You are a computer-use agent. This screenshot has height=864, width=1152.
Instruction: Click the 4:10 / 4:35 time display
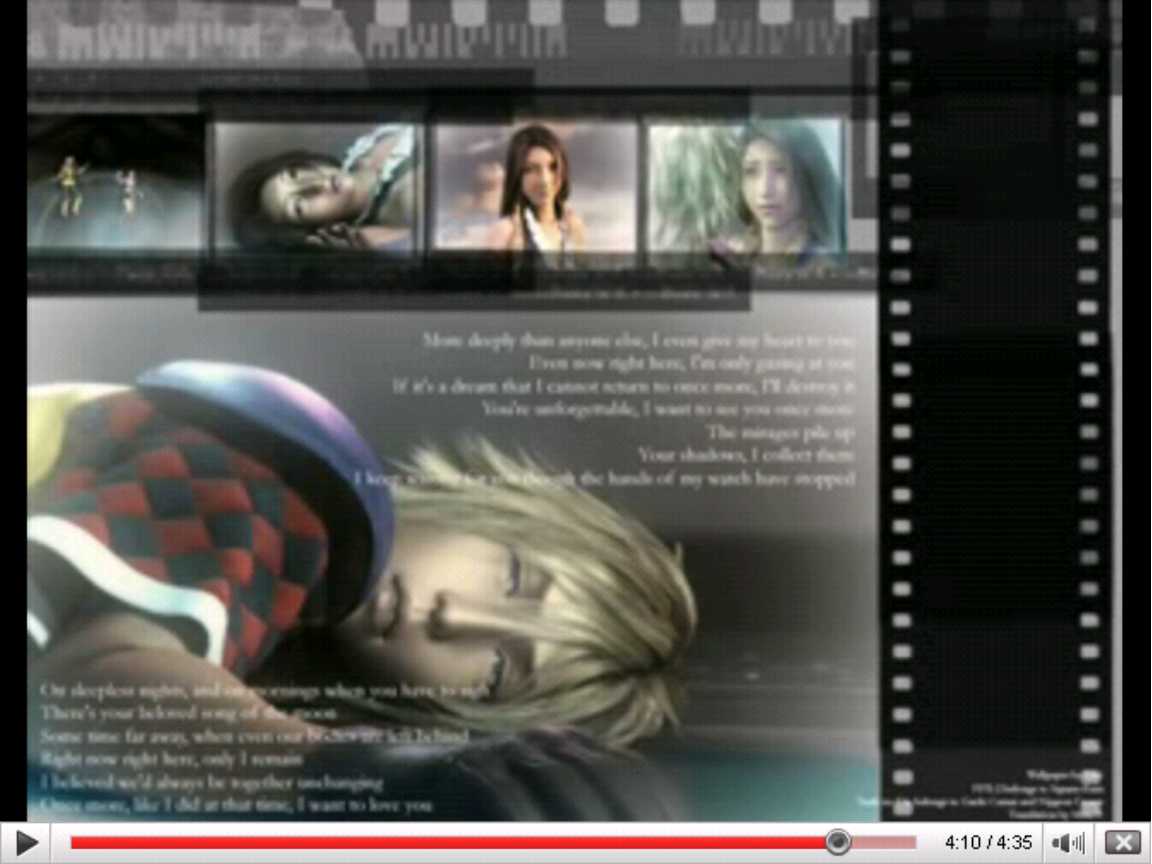[x=988, y=843]
